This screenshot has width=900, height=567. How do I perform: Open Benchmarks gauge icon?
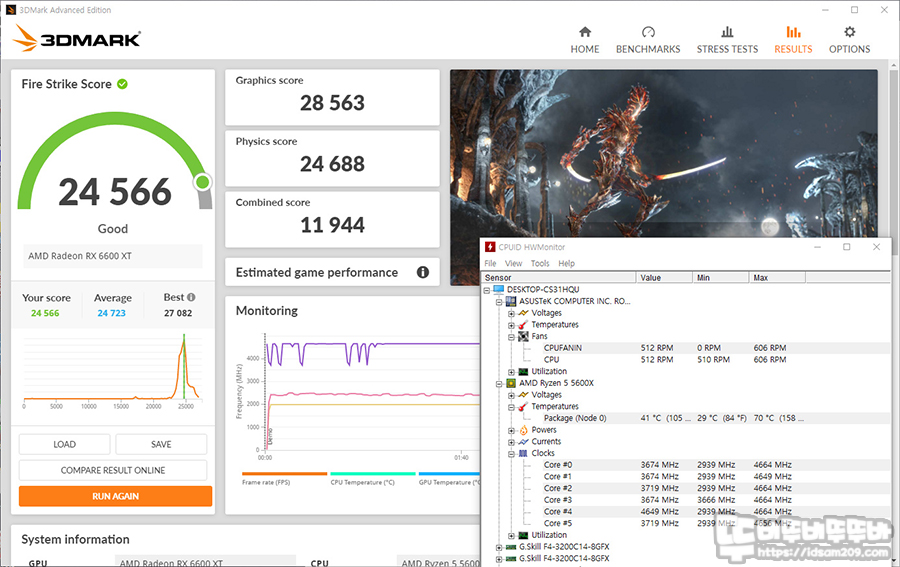click(x=648, y=32)
